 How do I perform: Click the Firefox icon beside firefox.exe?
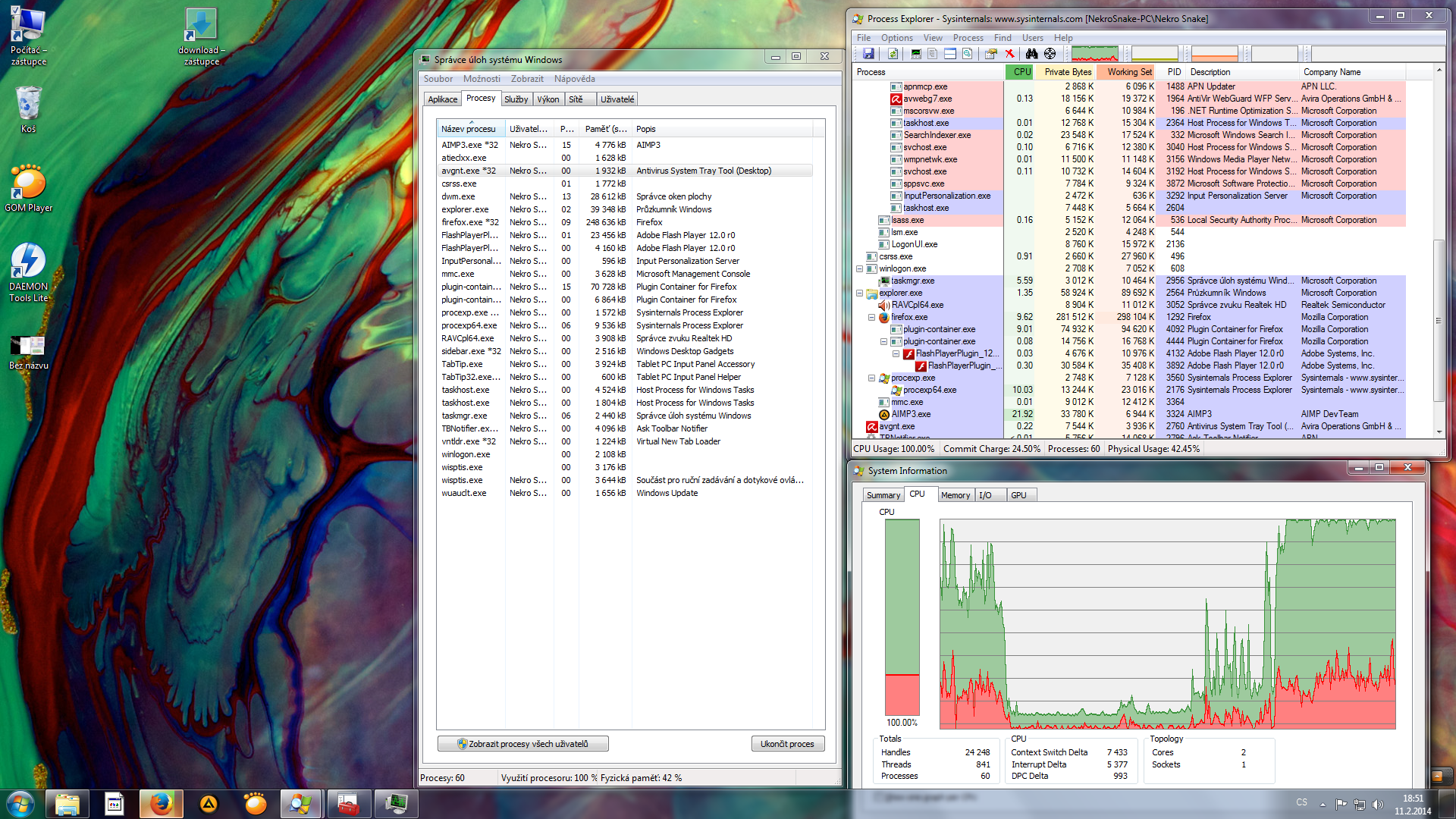tap(883, 317)
